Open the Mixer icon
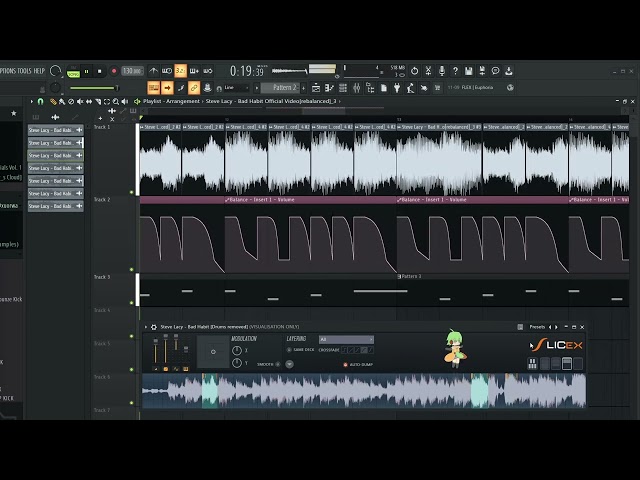 tap(356, 88)
